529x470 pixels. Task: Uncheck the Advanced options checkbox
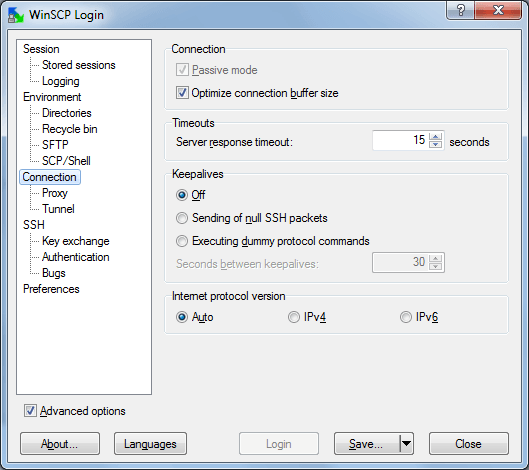point(30,411)
